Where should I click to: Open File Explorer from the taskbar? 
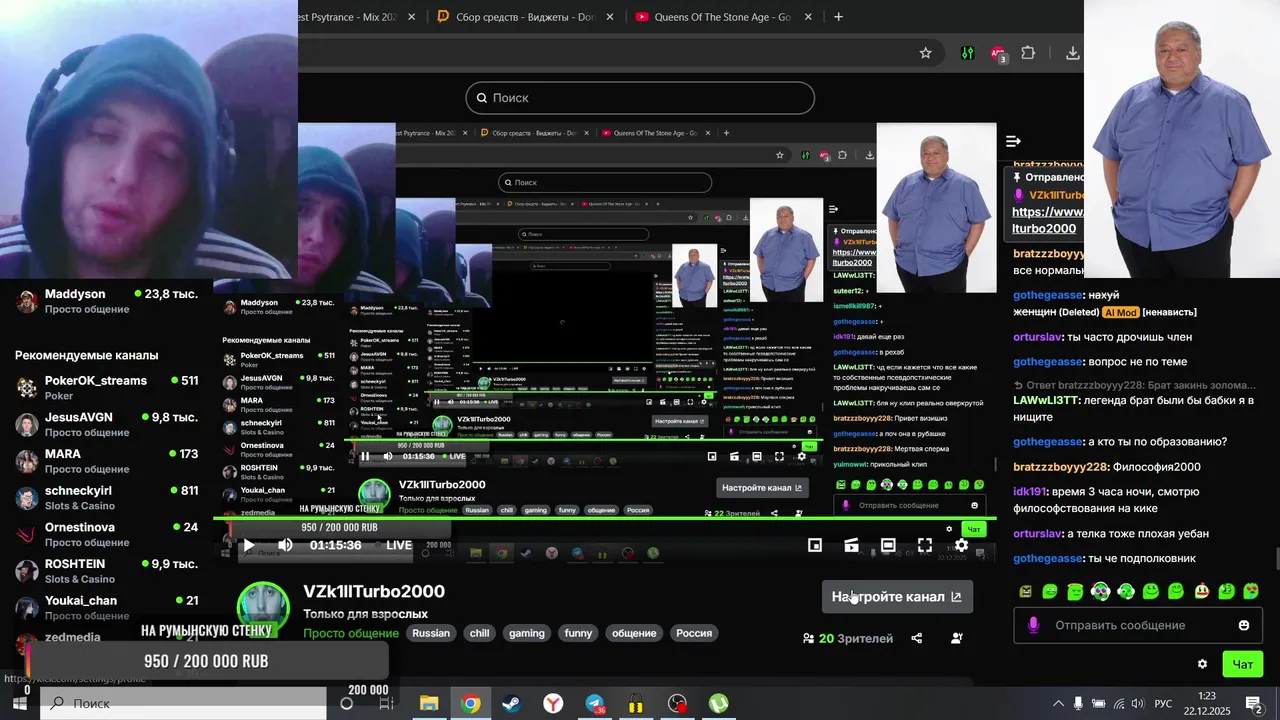(429, 703)
